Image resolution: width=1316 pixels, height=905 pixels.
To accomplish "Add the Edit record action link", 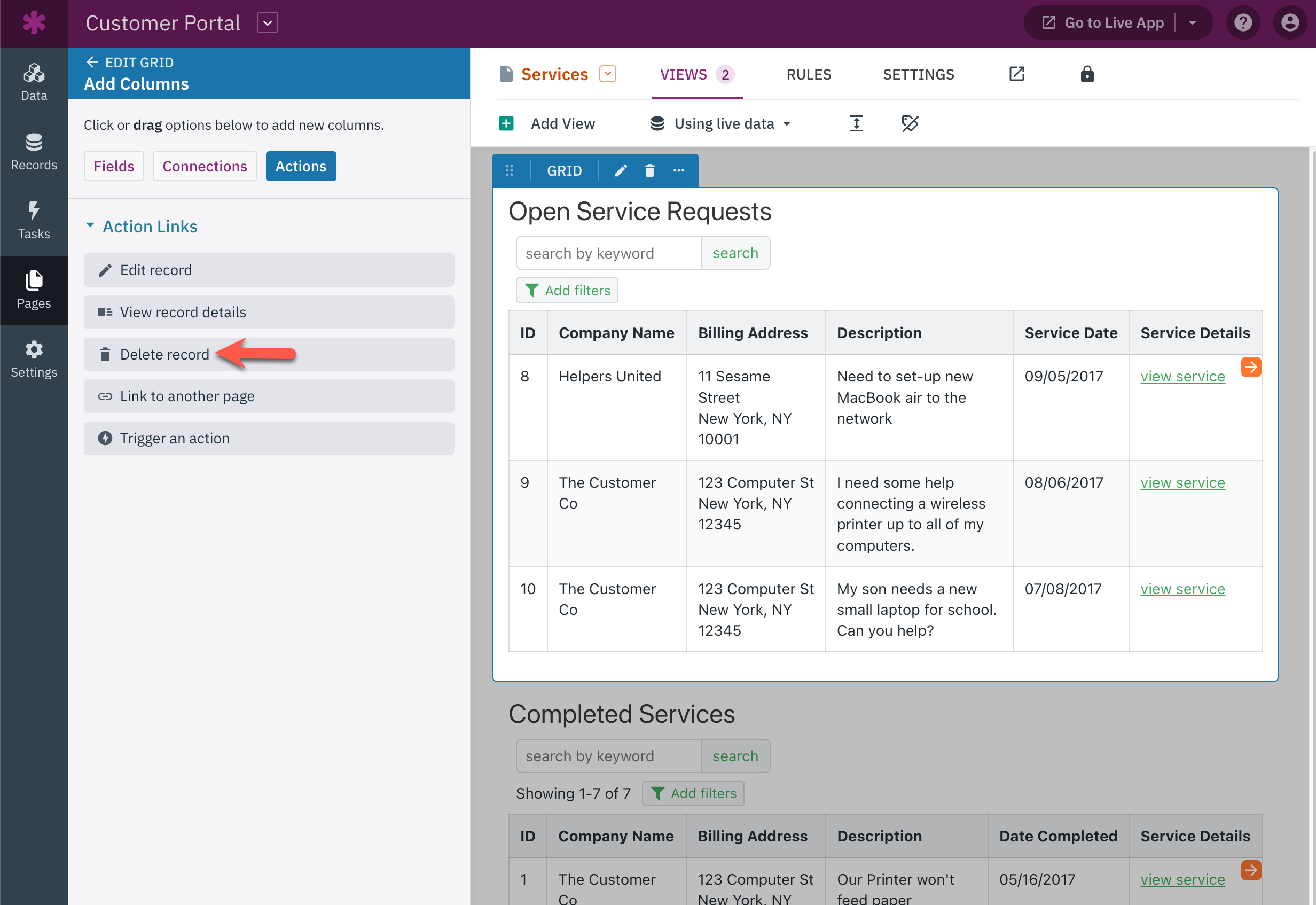I will tap(269, 270).
